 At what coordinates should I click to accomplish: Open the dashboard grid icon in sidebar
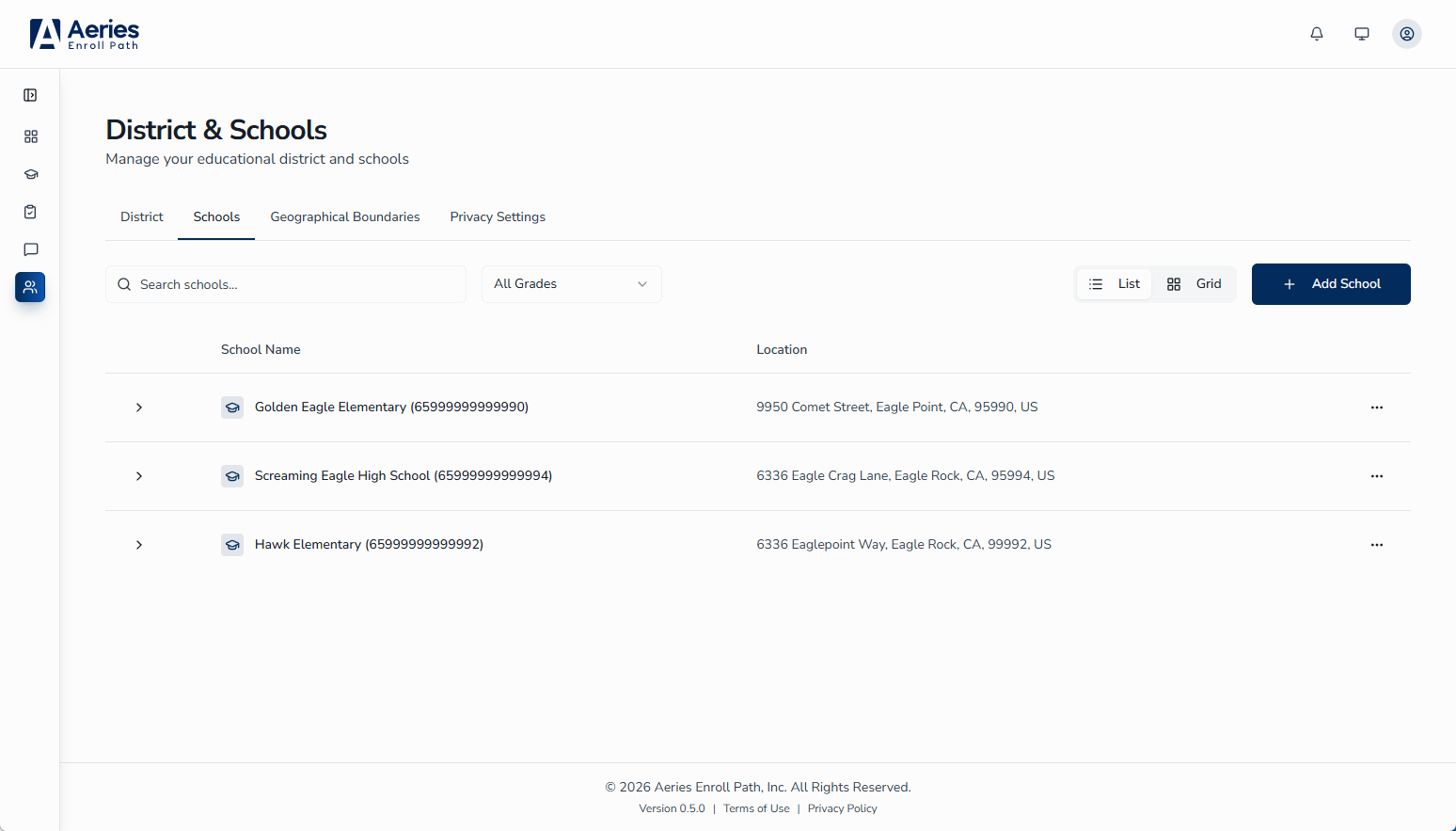click(x=30, y=136)
